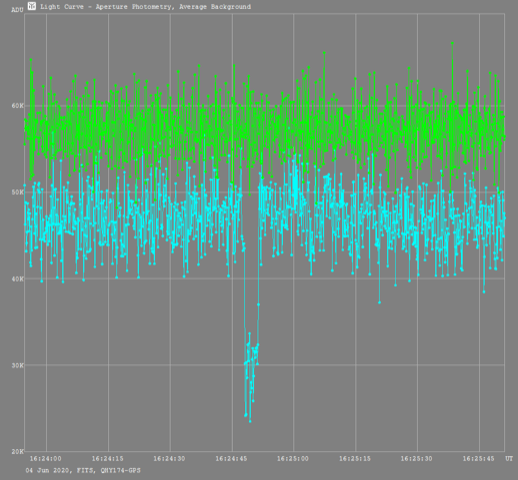Click the 60K ADU axis label
518x480 pixels.
[x=18, y=106]
